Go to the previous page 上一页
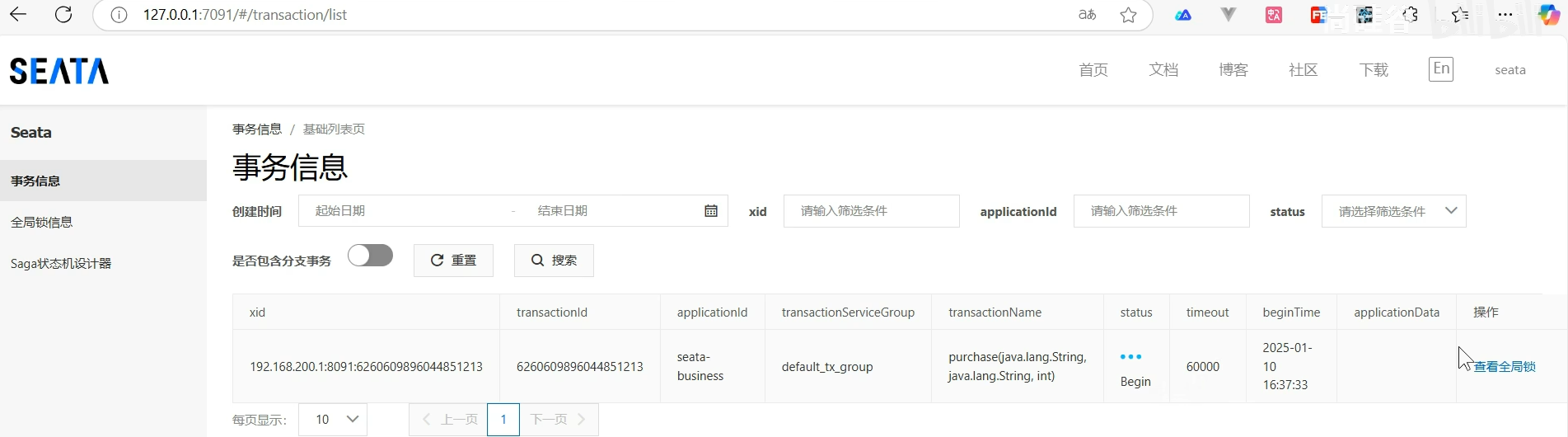 pos(450,420)
